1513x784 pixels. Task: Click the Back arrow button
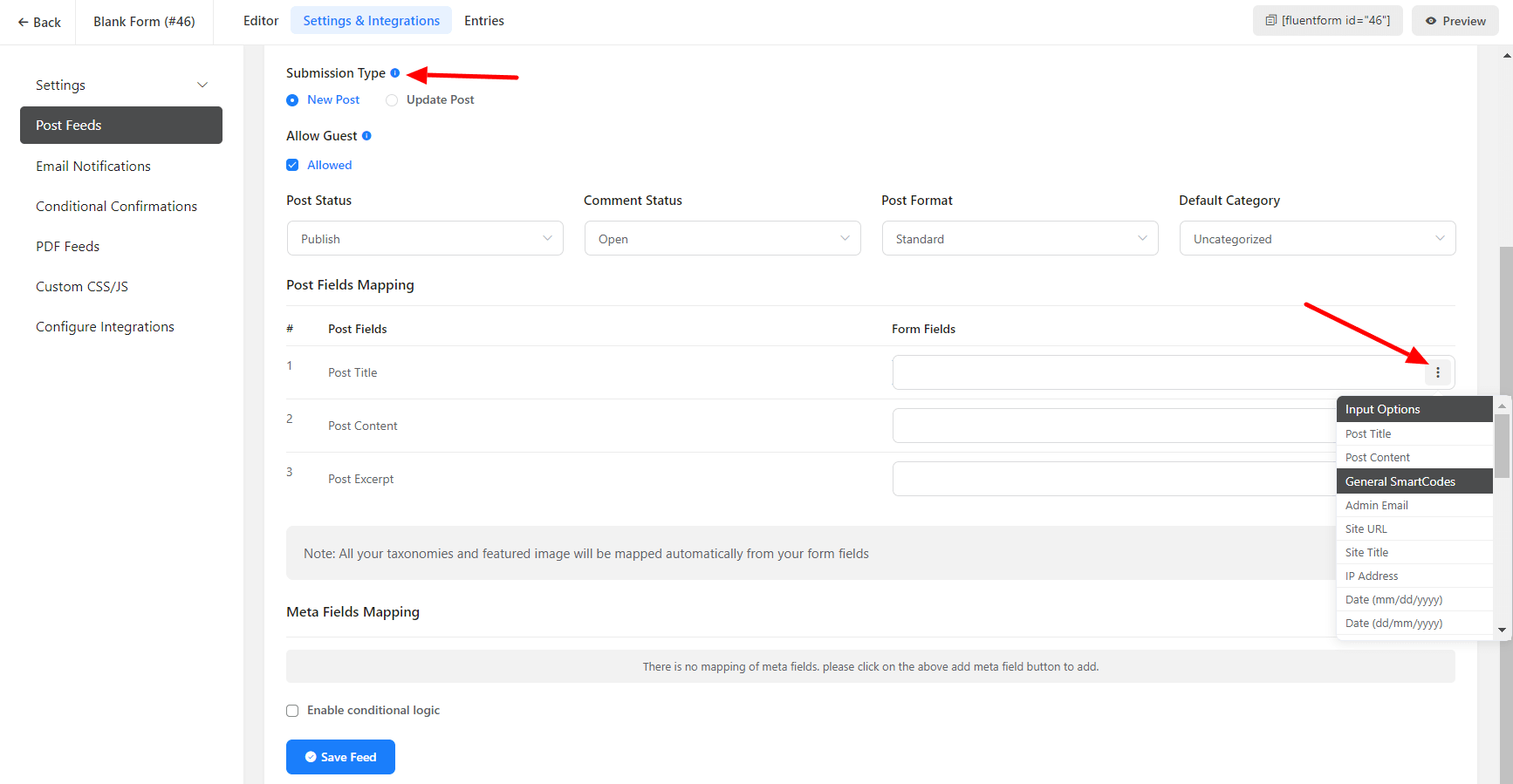[x=39, y=22]
